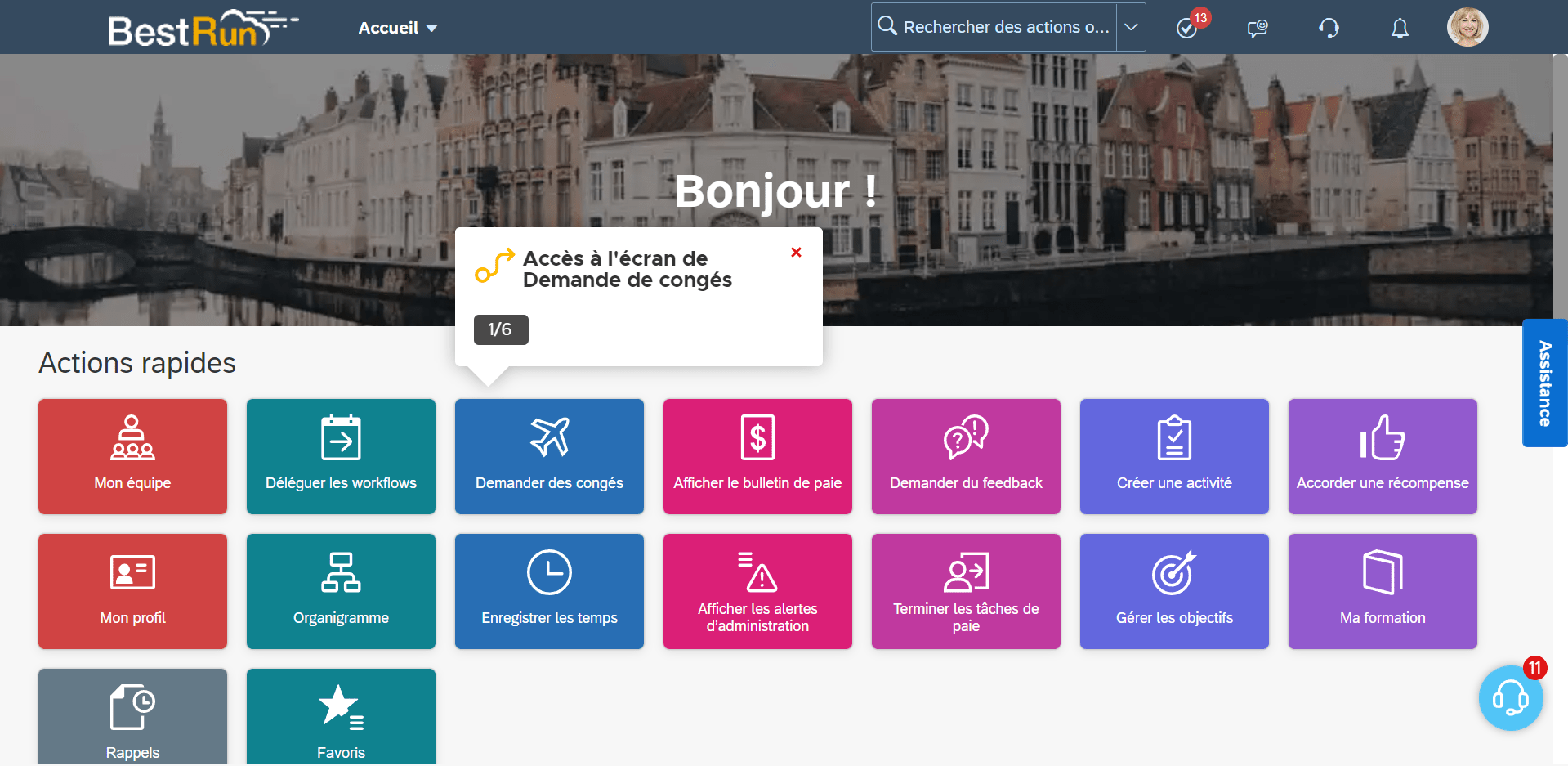Open the chat feedback icon in header

tap(1258, 28)
